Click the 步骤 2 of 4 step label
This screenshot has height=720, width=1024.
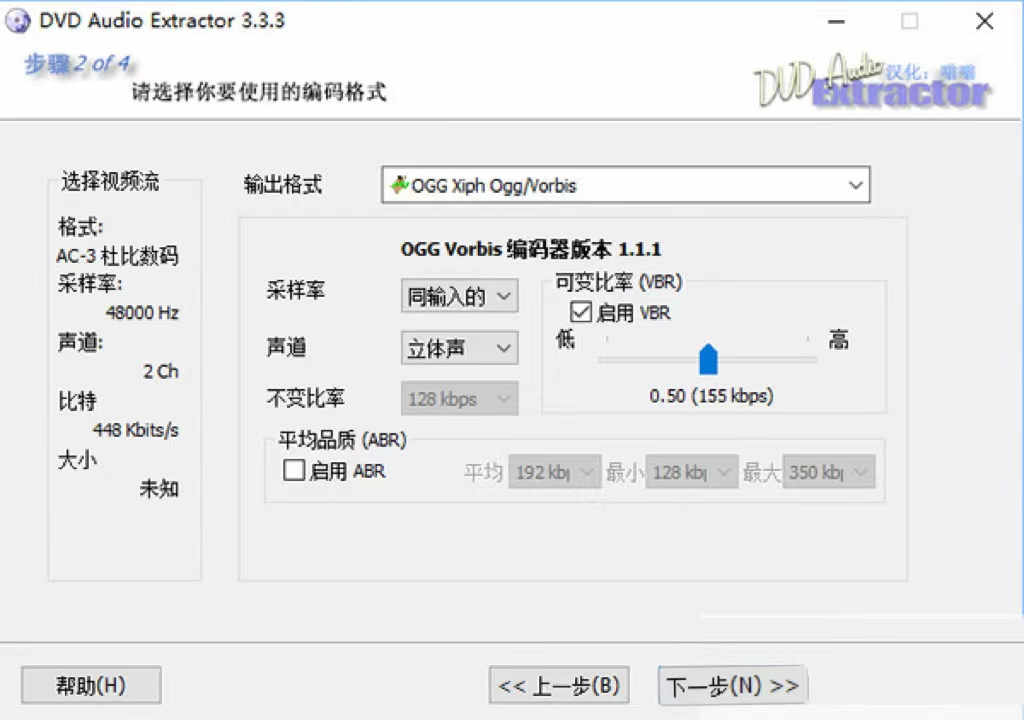(x=77, y=64)
